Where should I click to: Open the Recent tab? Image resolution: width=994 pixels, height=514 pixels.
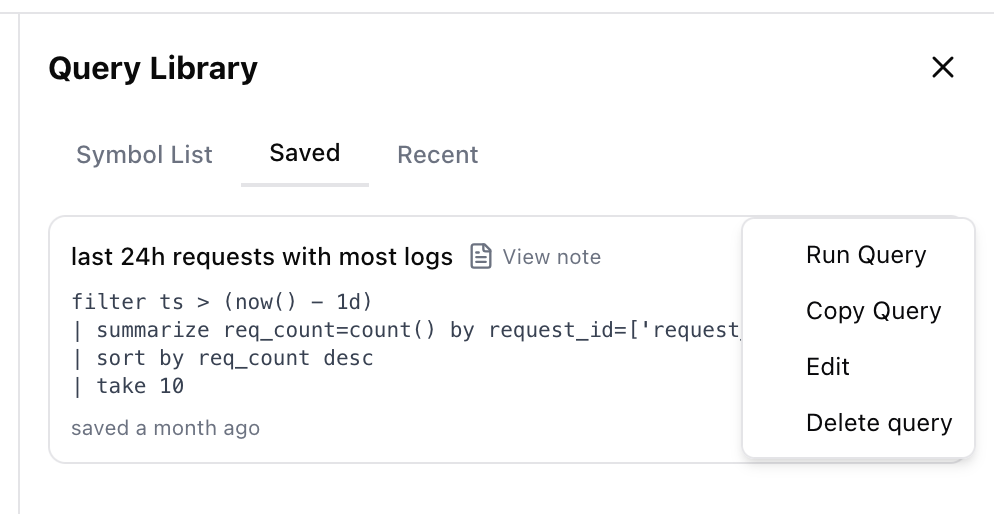[437, 155]
